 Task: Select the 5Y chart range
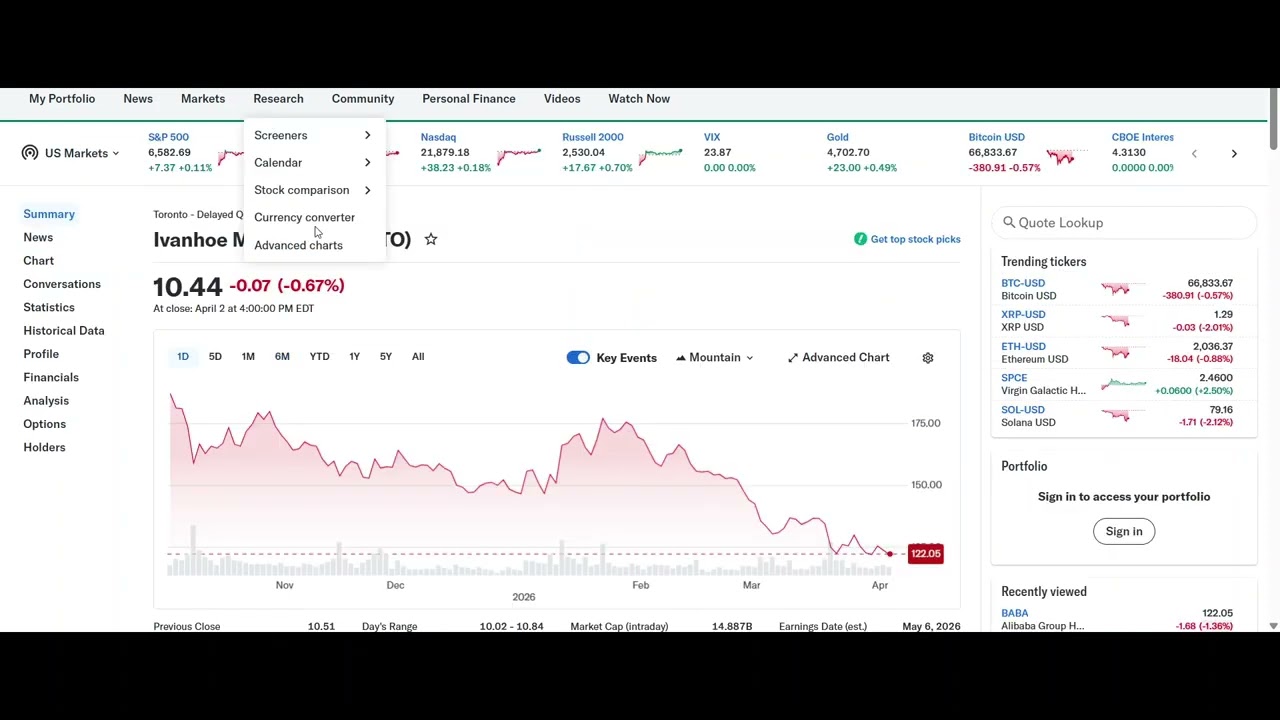(386, 357)
